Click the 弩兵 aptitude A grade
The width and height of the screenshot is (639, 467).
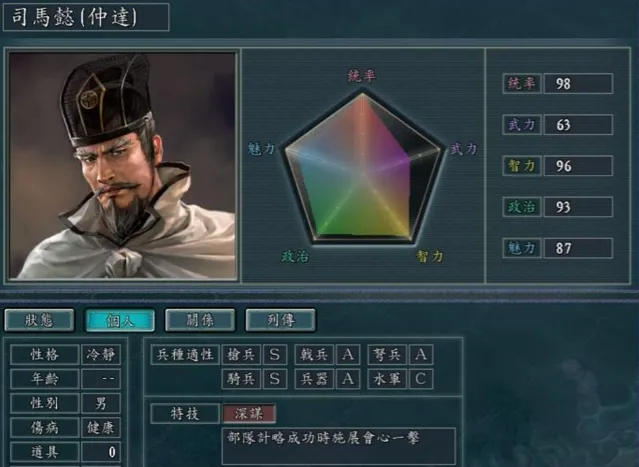(x=421, y=355)
